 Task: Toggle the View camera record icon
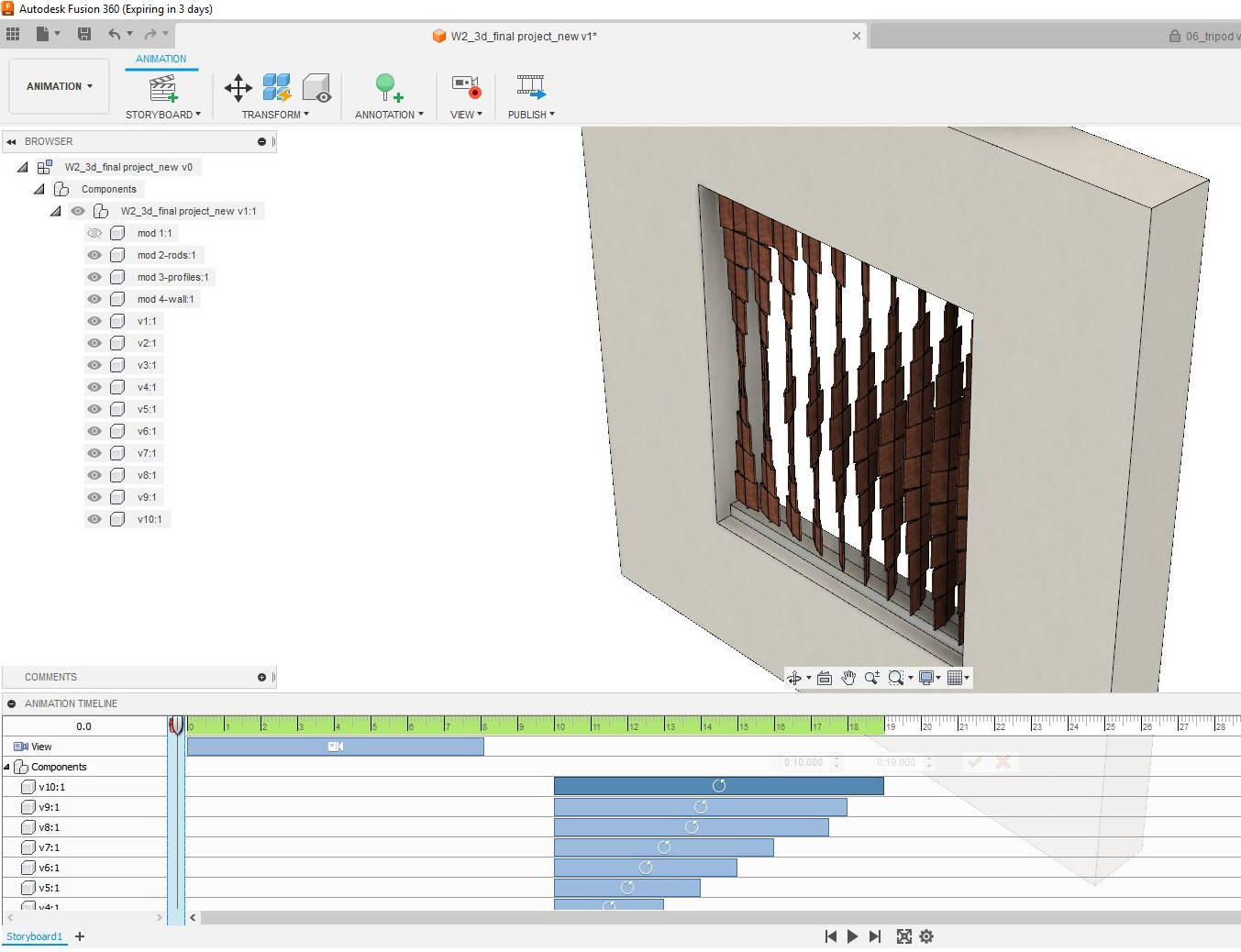466,87
